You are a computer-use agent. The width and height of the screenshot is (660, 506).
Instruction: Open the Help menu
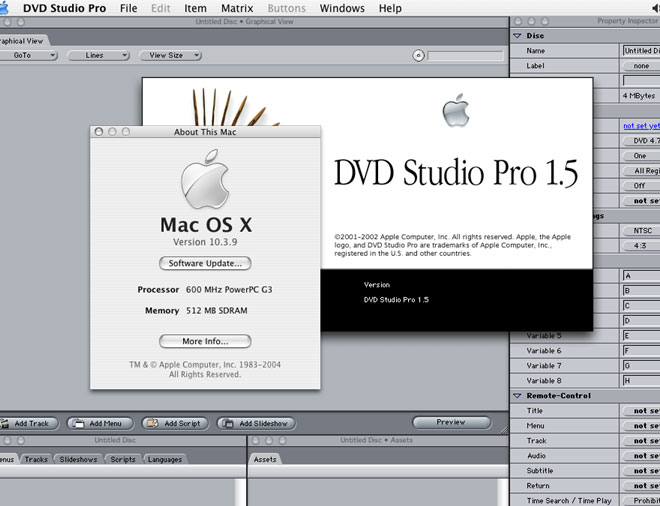[390, 8]
